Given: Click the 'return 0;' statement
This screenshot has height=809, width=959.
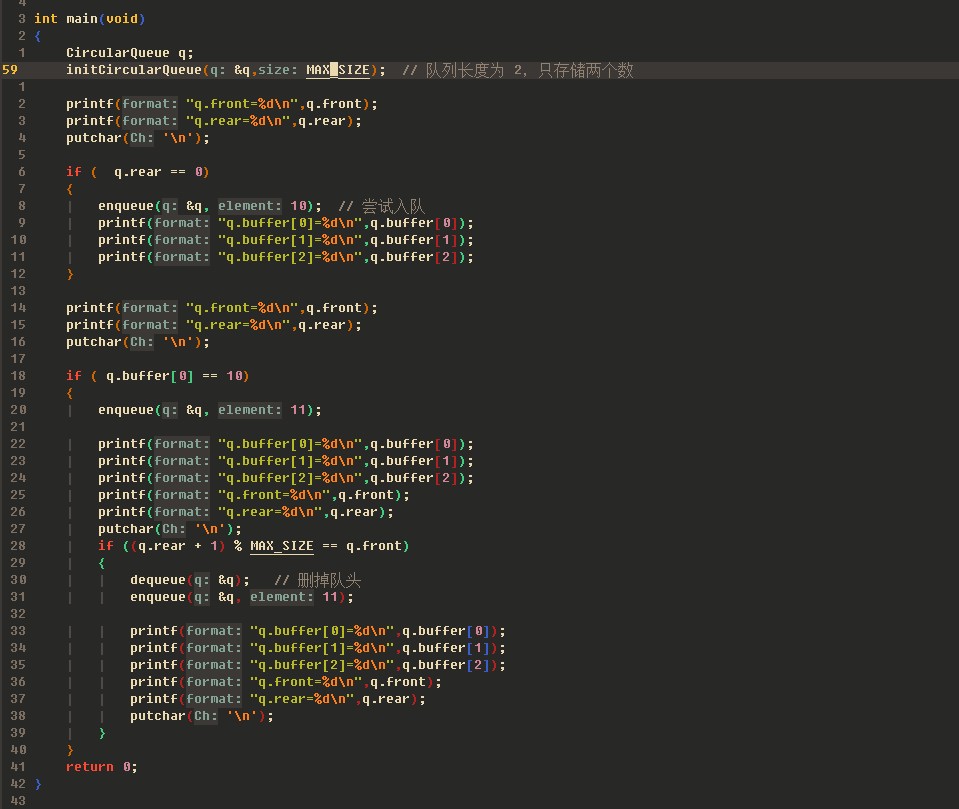Looking at the screenshot, I should point(102,767).
